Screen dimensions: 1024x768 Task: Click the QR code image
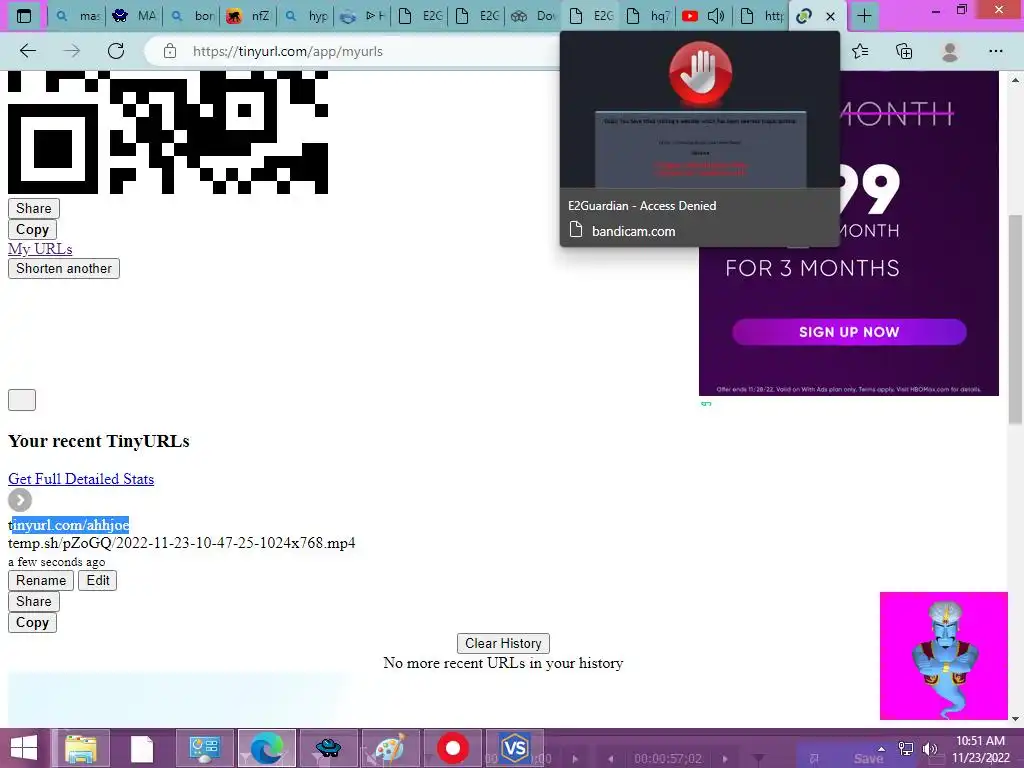(x=168, y=133)
